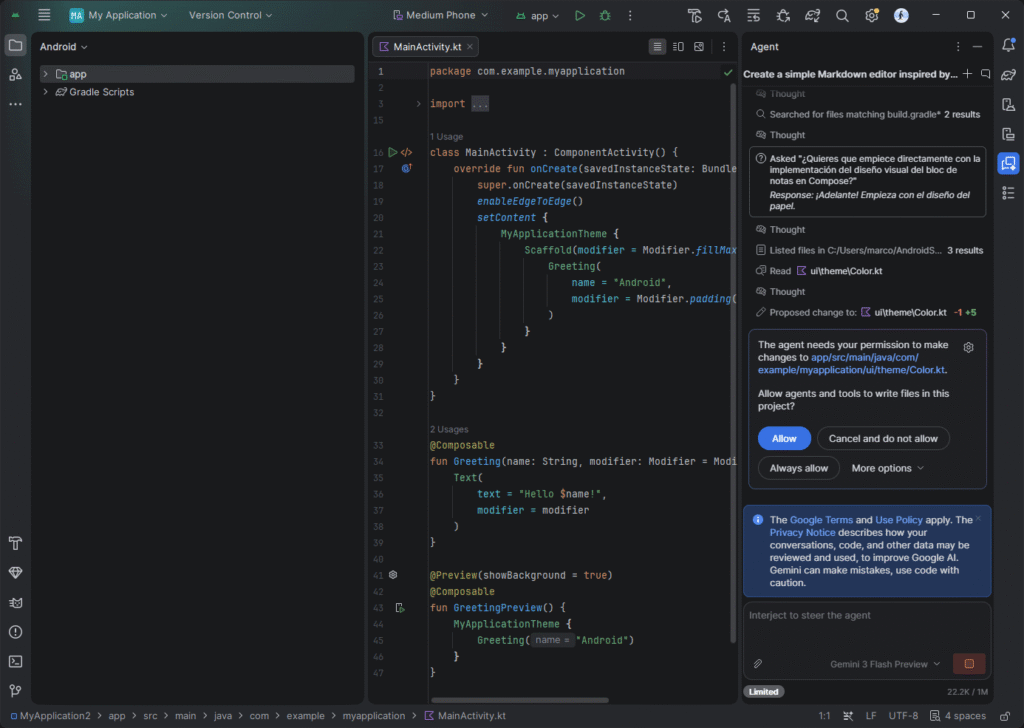
Task: Run the app with green play button
Action: coord(579,15)
